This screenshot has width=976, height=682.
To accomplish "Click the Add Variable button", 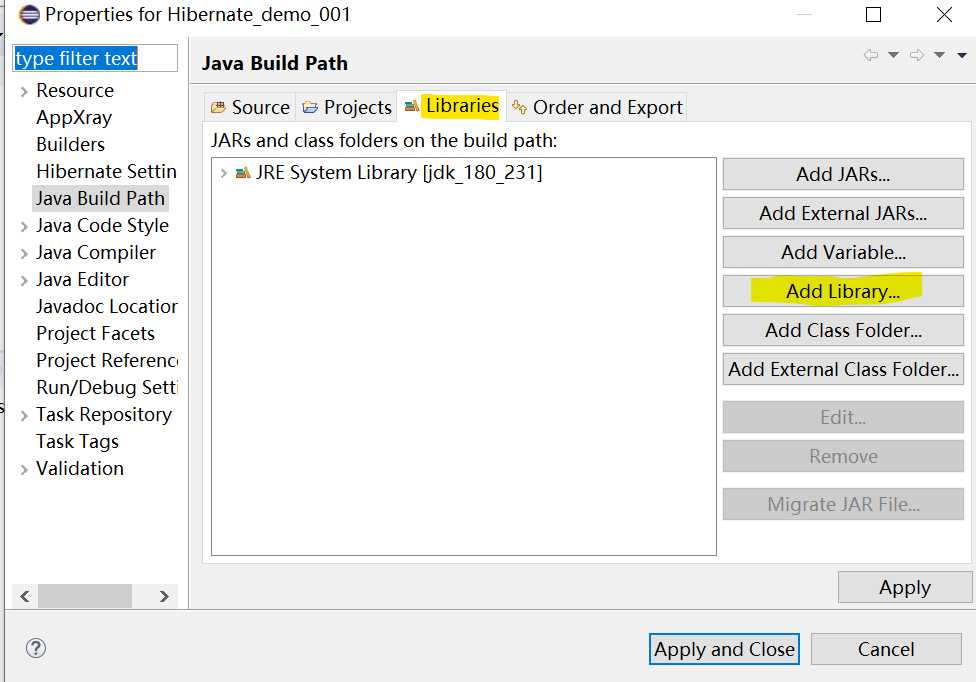I will (x=843, y=252).
